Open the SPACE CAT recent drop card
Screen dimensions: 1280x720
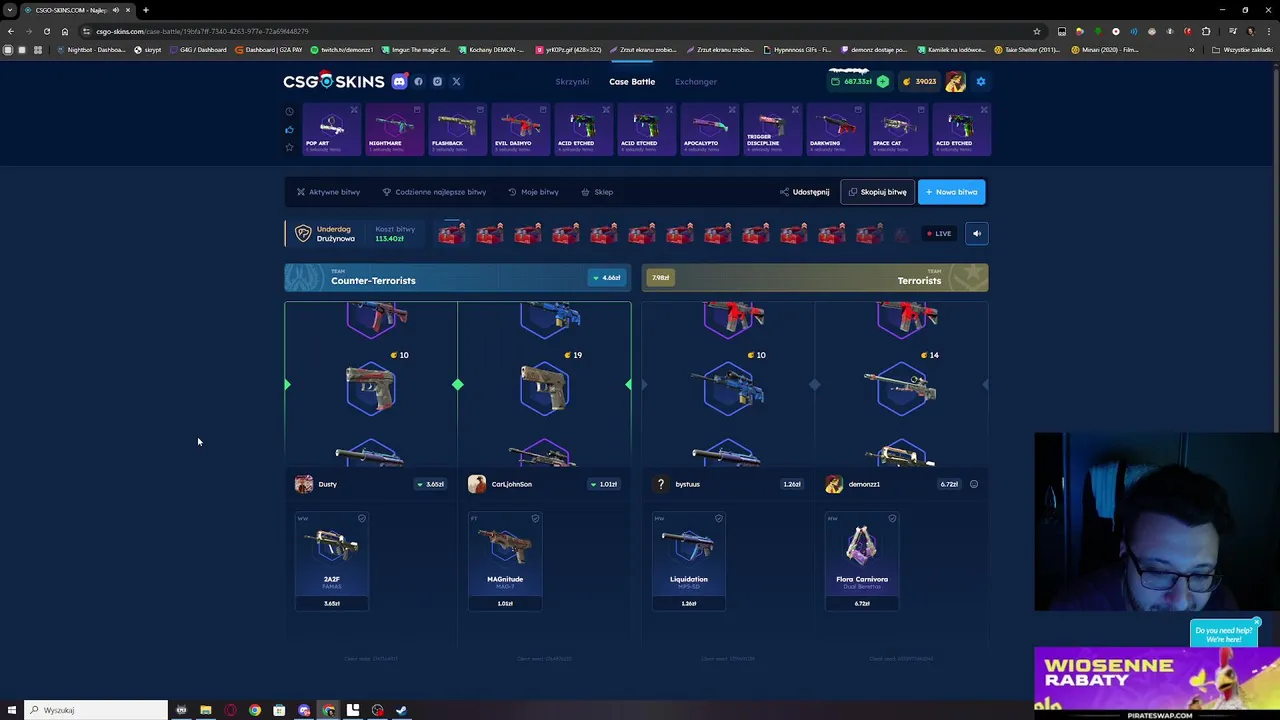[x=898, y=130]
